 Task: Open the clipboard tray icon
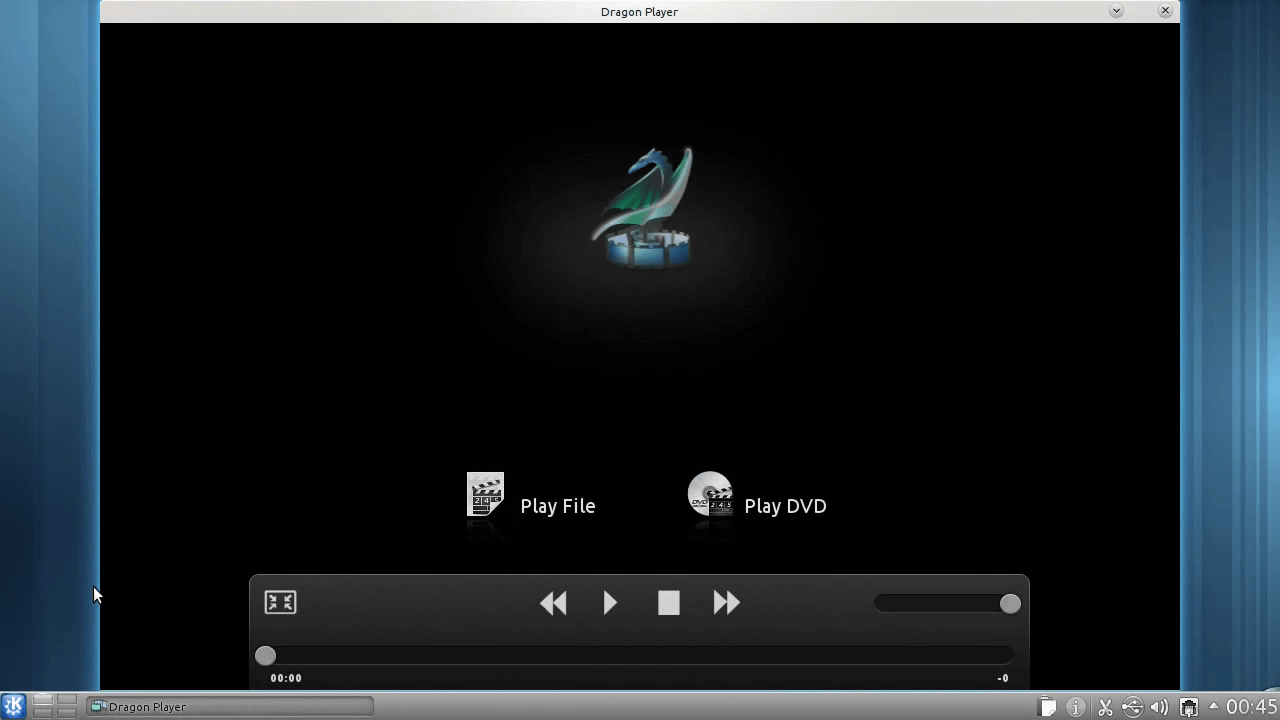point(1047,707)
